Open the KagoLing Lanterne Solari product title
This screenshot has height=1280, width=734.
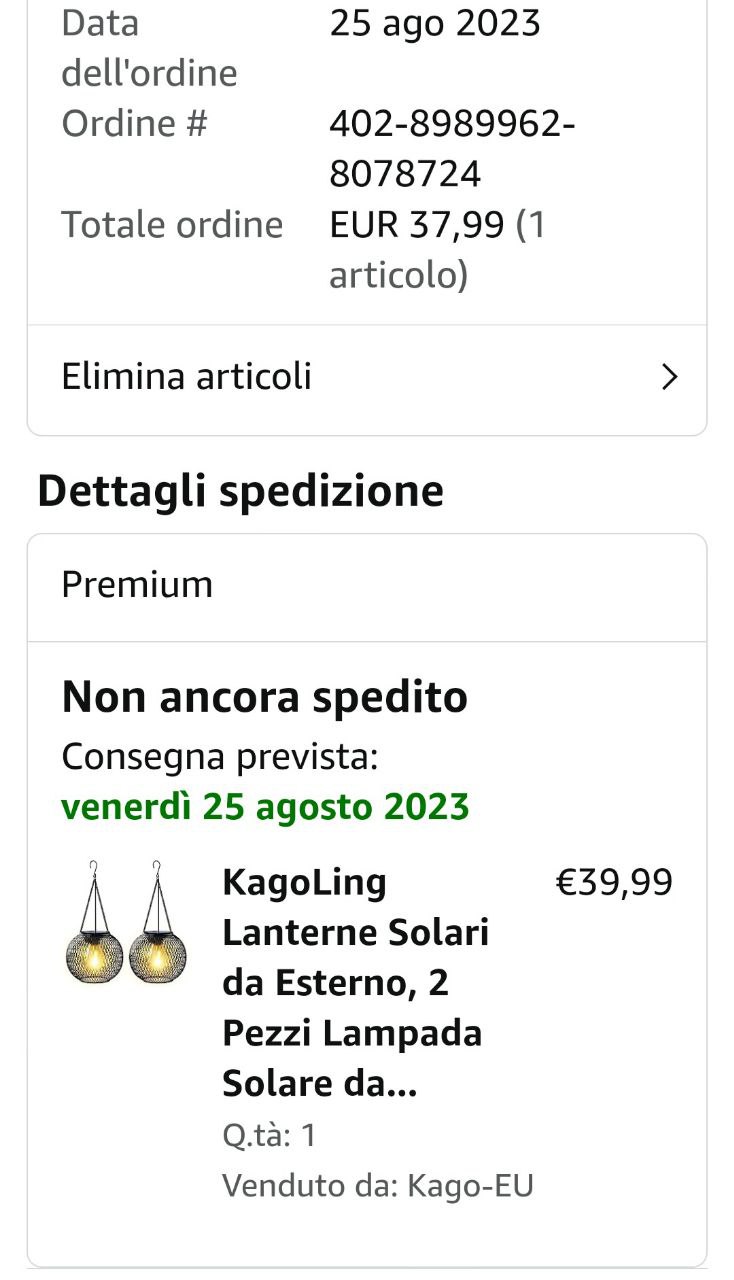pos(356,983)
